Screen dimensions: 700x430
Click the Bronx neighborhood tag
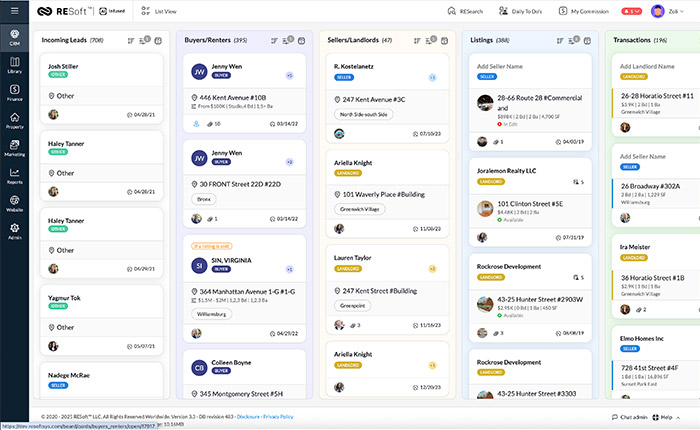(x=204, y=199)
